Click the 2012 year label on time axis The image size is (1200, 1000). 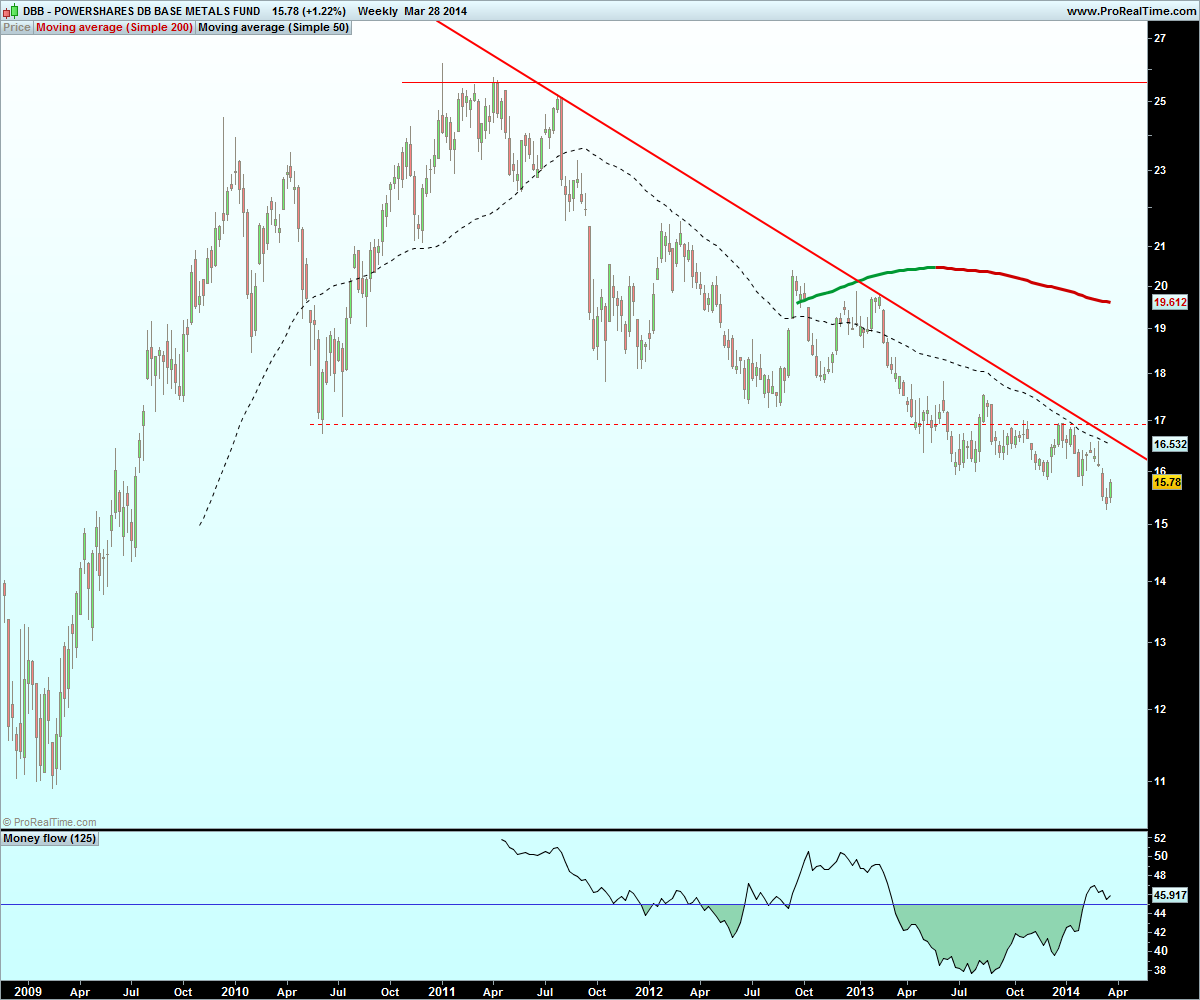(x=649, y=991)
